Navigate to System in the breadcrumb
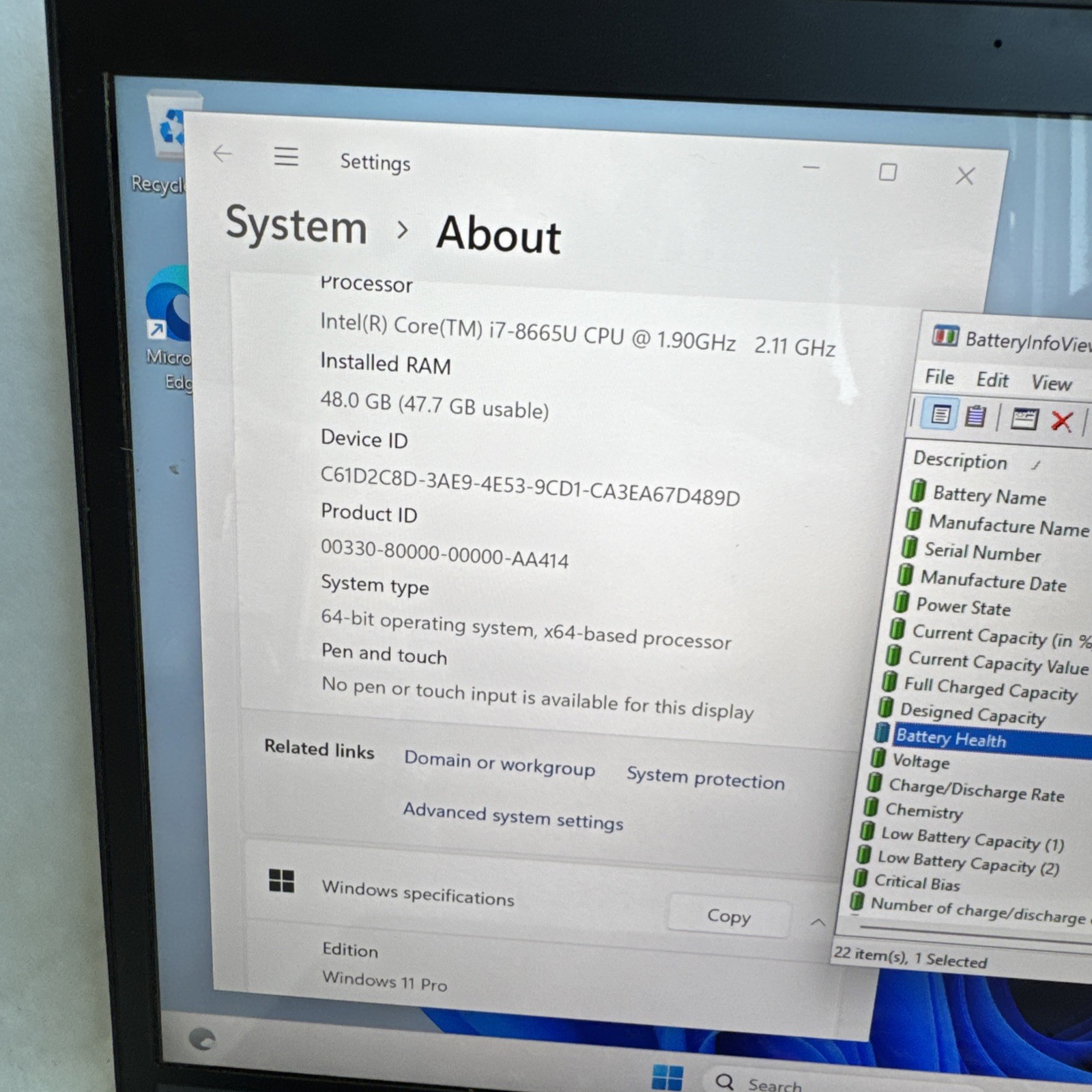This screenshot has width=1092, height=1092. [x=296, y=225]
